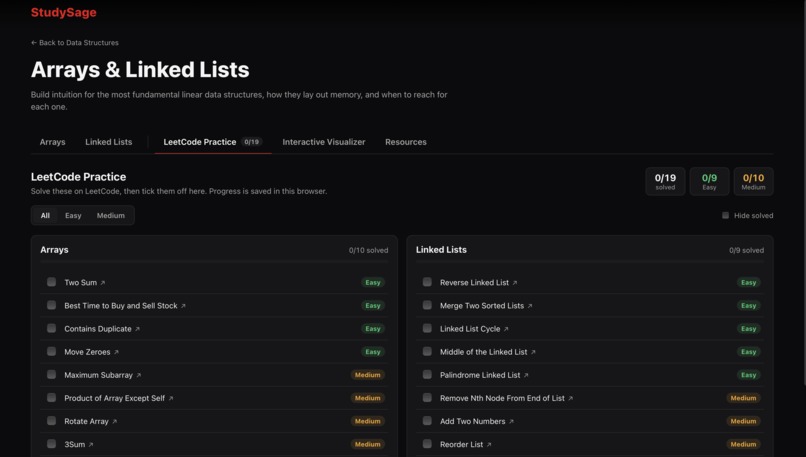This screenshot has width=806, height=457.
Task: Check off Contains Duplicate
Action: coord(51,328)
